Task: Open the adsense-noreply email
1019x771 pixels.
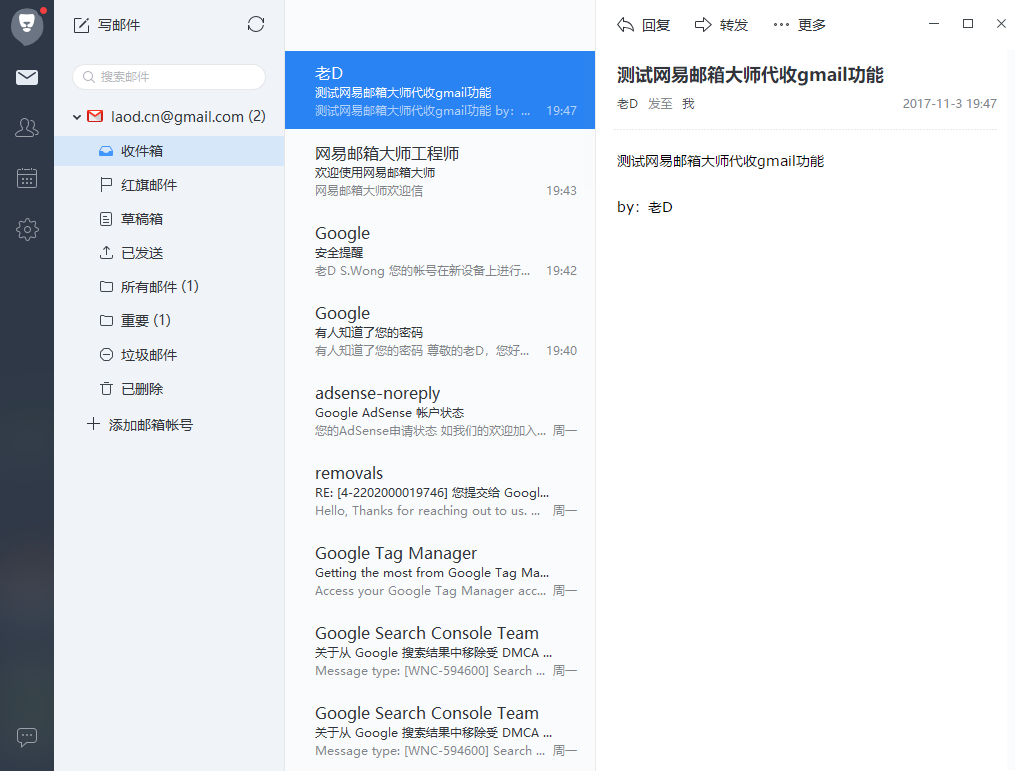Action: 440,411
